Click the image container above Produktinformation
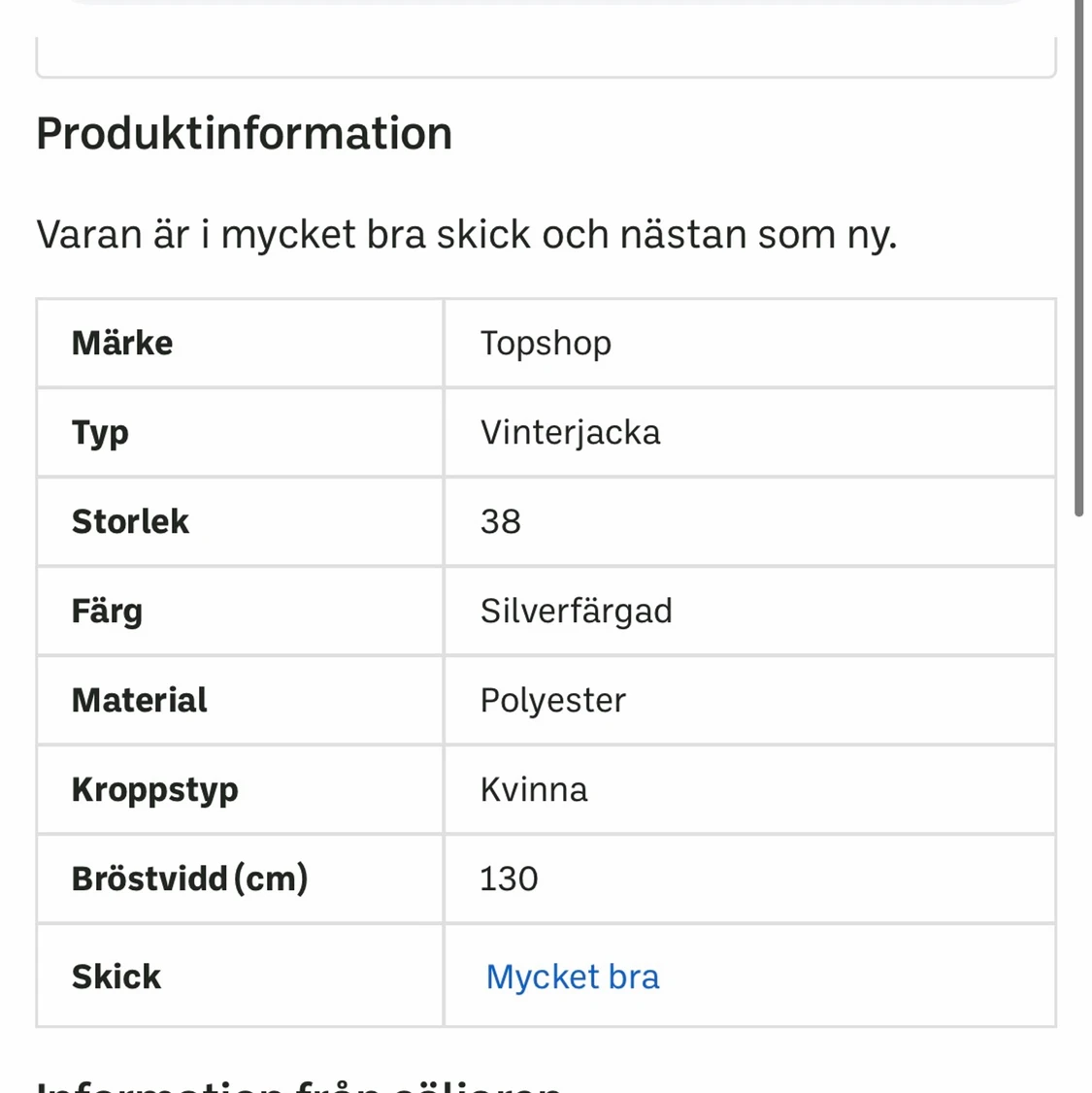1092x1093 pixels. point(546,39)
